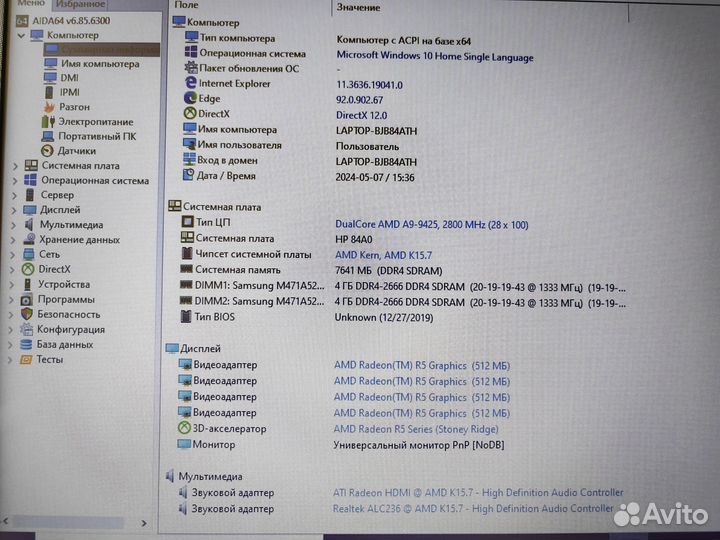Select the Монитор row
The image size is (720, 540).
pos(340,444)
